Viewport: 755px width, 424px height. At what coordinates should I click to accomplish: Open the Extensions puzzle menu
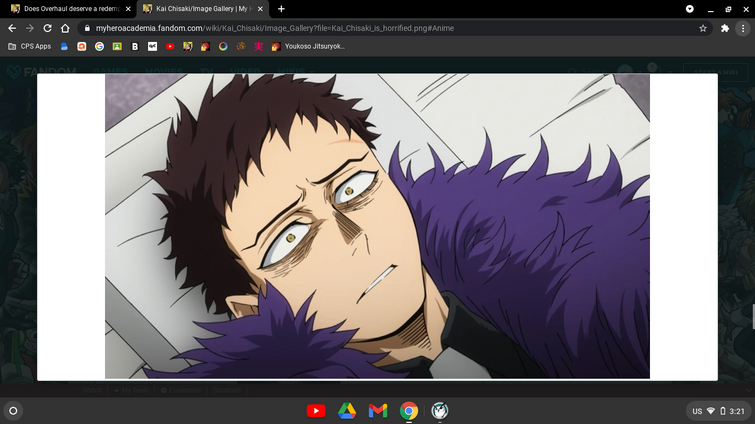click(725, 28)
